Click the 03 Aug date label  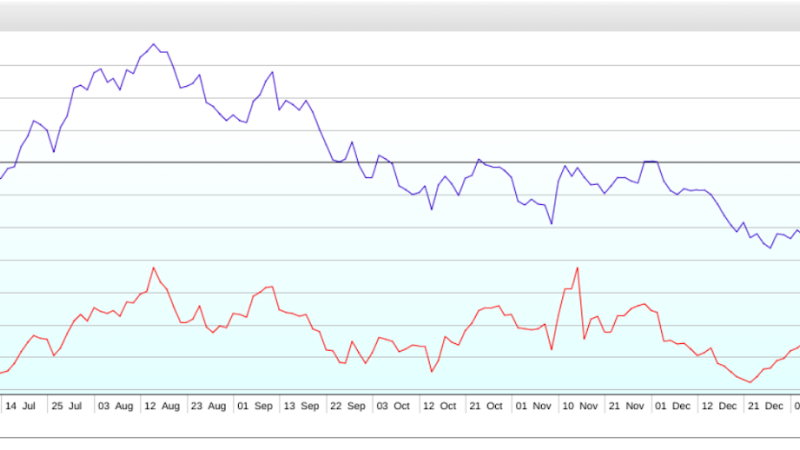(115, 407)
